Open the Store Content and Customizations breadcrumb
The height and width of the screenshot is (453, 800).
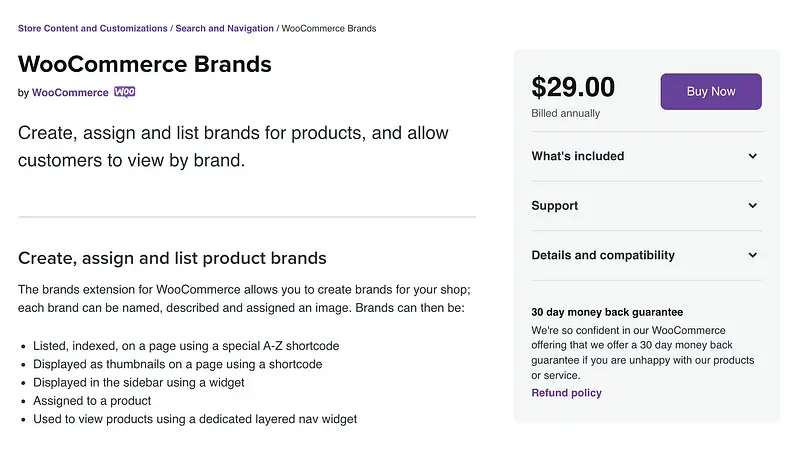click(x=93, y=28)
